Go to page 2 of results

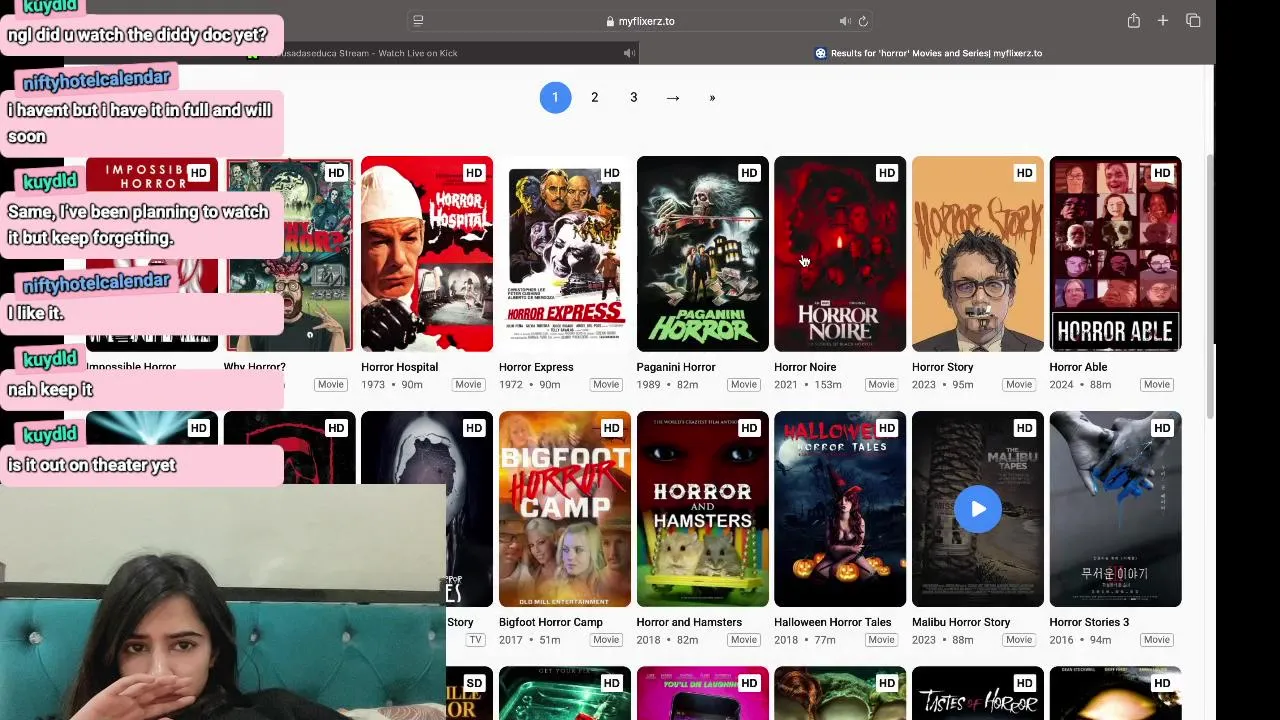tap(594, 97)
